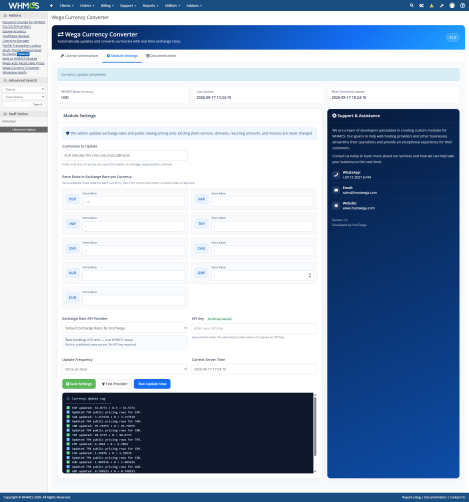
Task: Click the plus icon in top navbar
Action: tap(51, 6)
